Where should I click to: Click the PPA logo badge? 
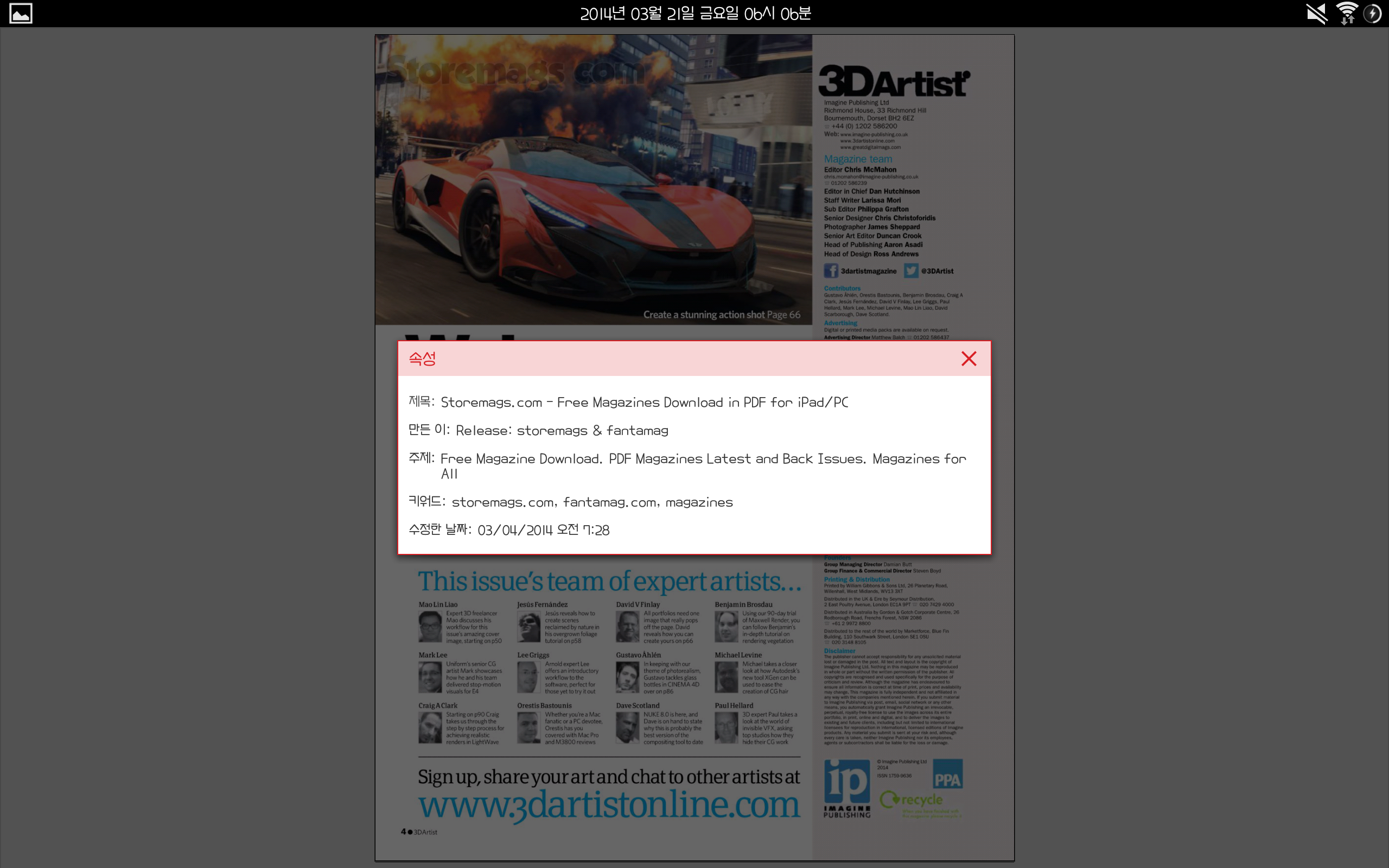click(x=947, y=774)
